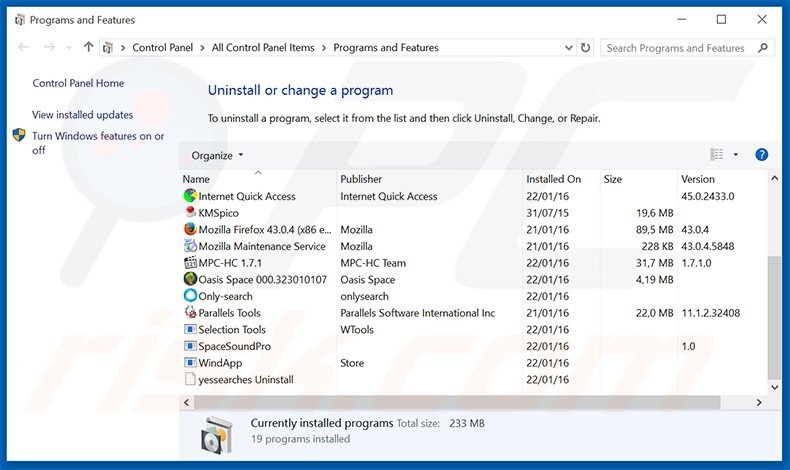The image size is (790, 470).
Task: Open the View installed updates link
Action: [x=83, y=115]
